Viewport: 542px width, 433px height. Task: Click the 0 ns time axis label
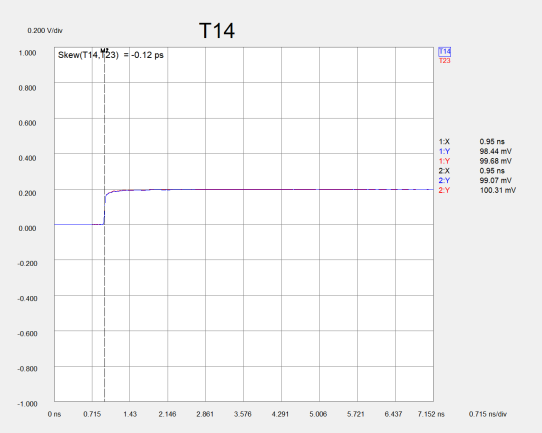point(54,414)
